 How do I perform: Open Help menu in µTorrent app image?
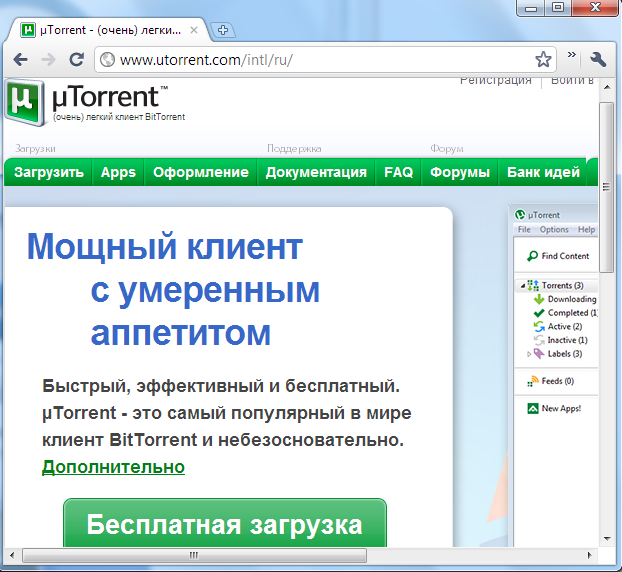pyautogui.click(x=586, y=229)
